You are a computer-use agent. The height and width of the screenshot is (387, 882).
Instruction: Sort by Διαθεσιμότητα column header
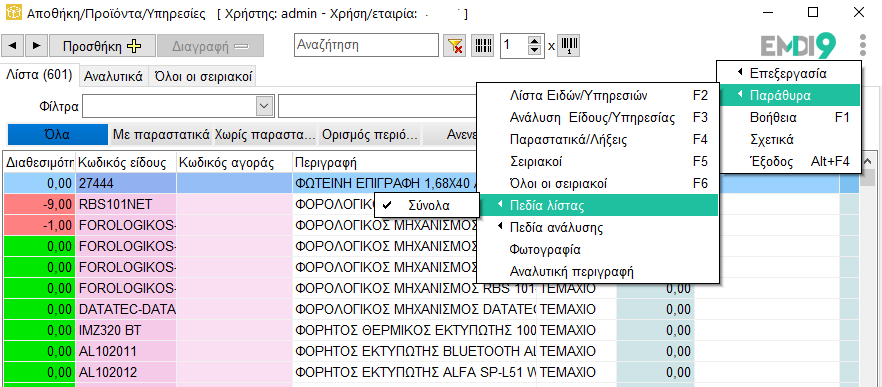[39, 163]
